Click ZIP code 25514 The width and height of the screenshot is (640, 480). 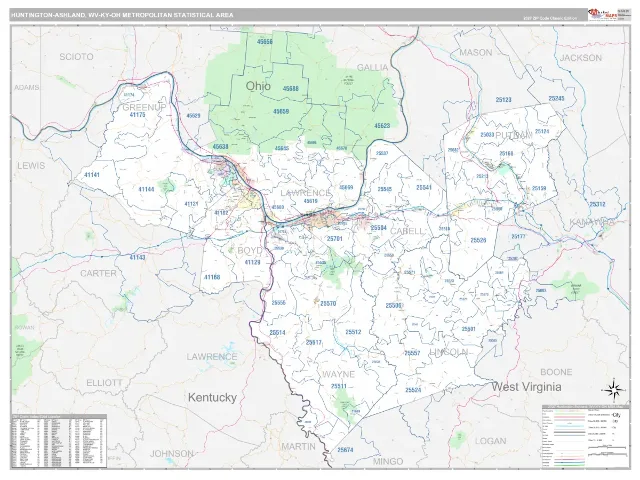(x=277, y=333)
